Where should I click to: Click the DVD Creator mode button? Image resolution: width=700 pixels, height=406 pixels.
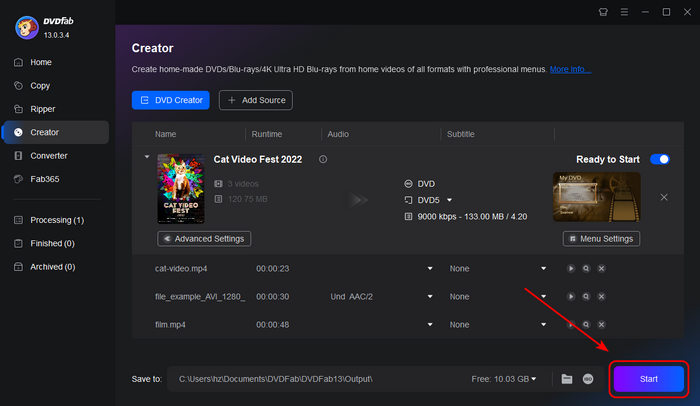tap(171, 100)
